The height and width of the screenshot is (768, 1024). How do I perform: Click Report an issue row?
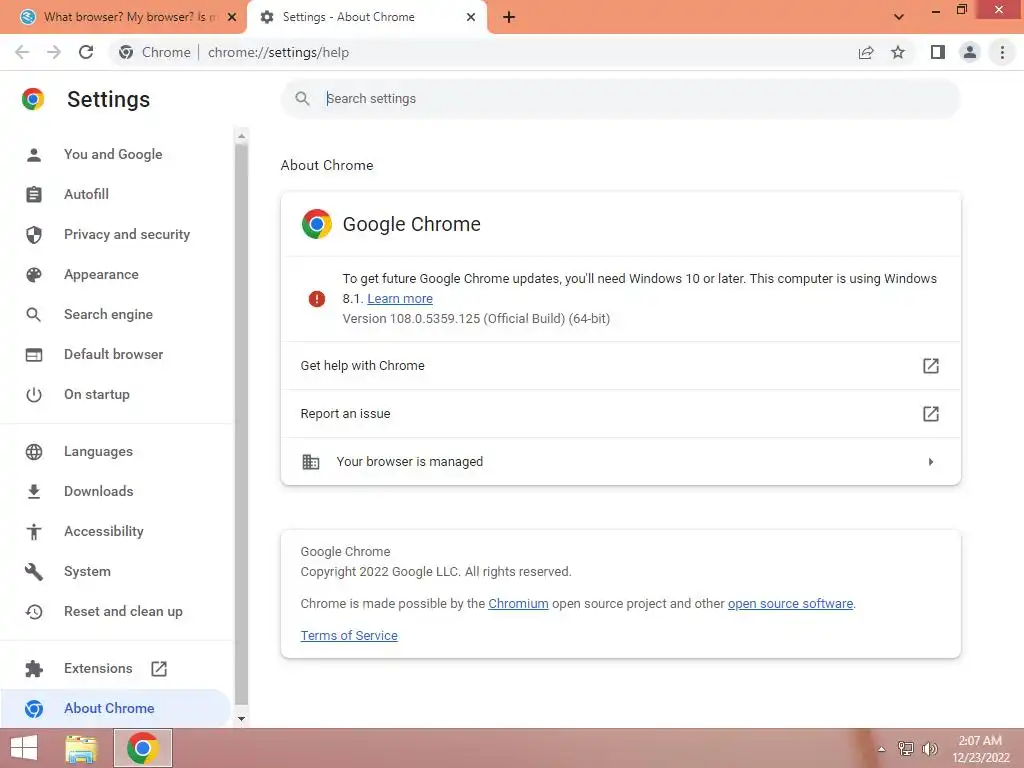coord(620,413)
